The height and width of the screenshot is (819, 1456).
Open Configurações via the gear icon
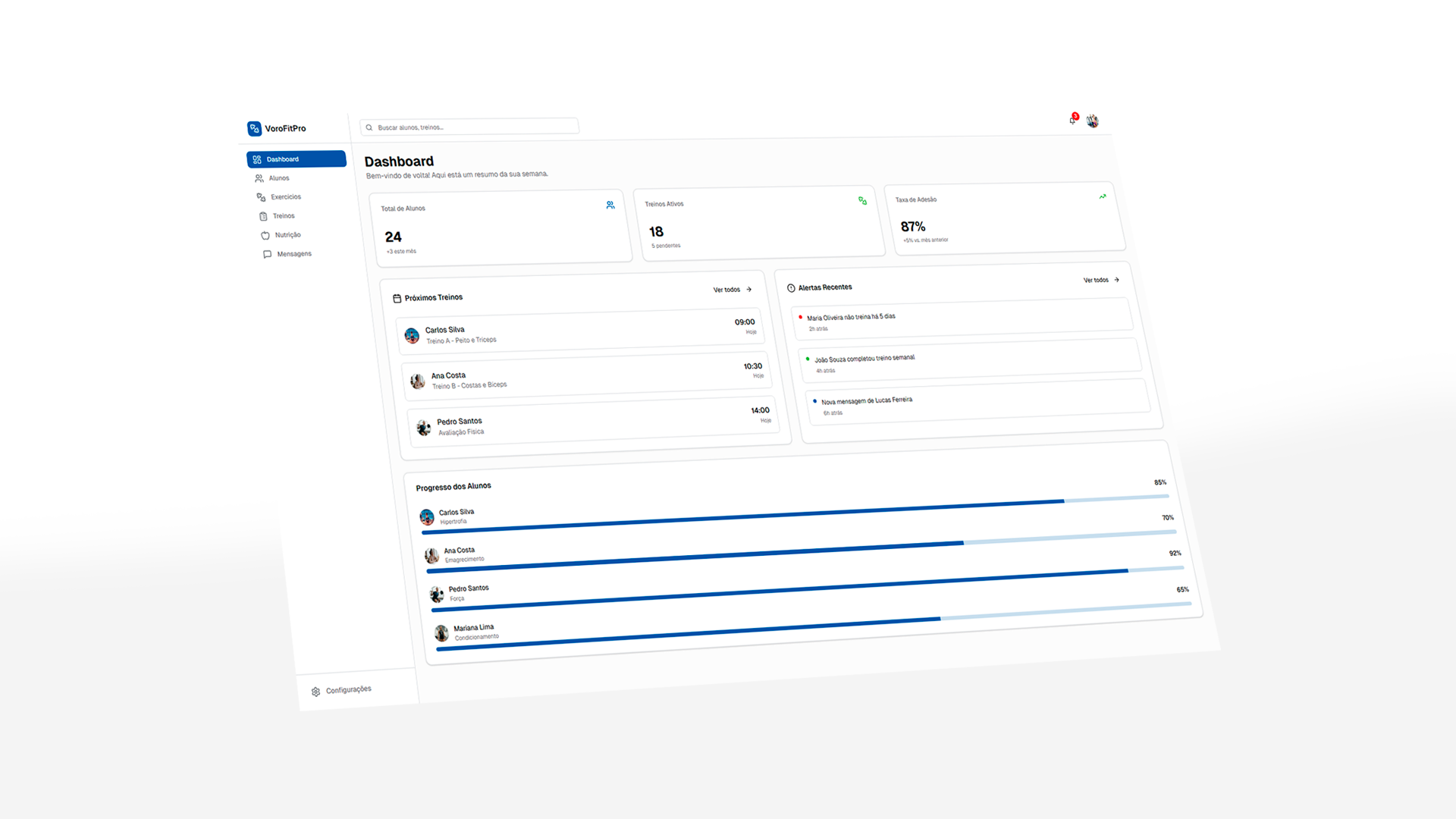tap(315, 692)
